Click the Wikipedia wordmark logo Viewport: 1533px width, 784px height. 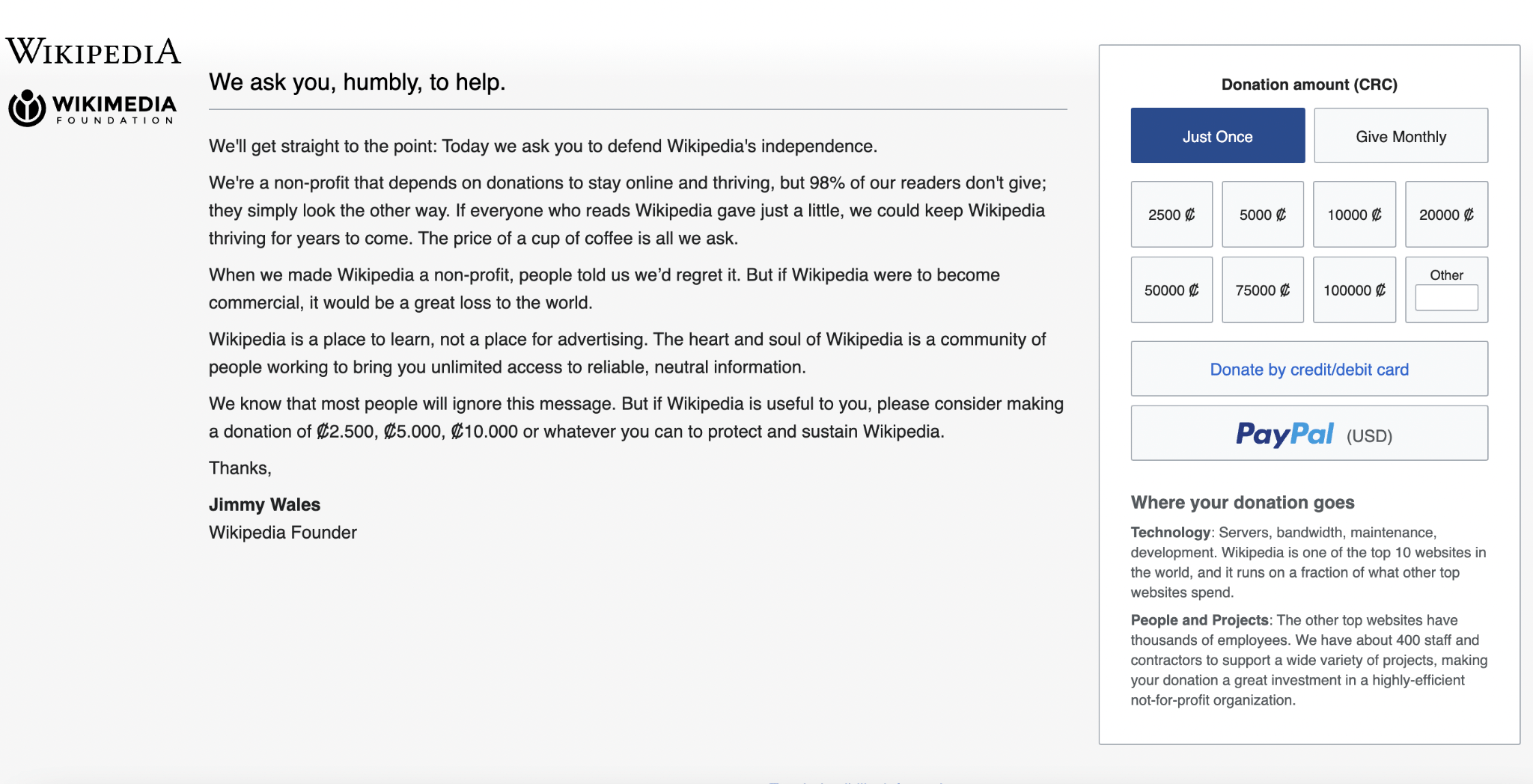[x=94, y=52]
